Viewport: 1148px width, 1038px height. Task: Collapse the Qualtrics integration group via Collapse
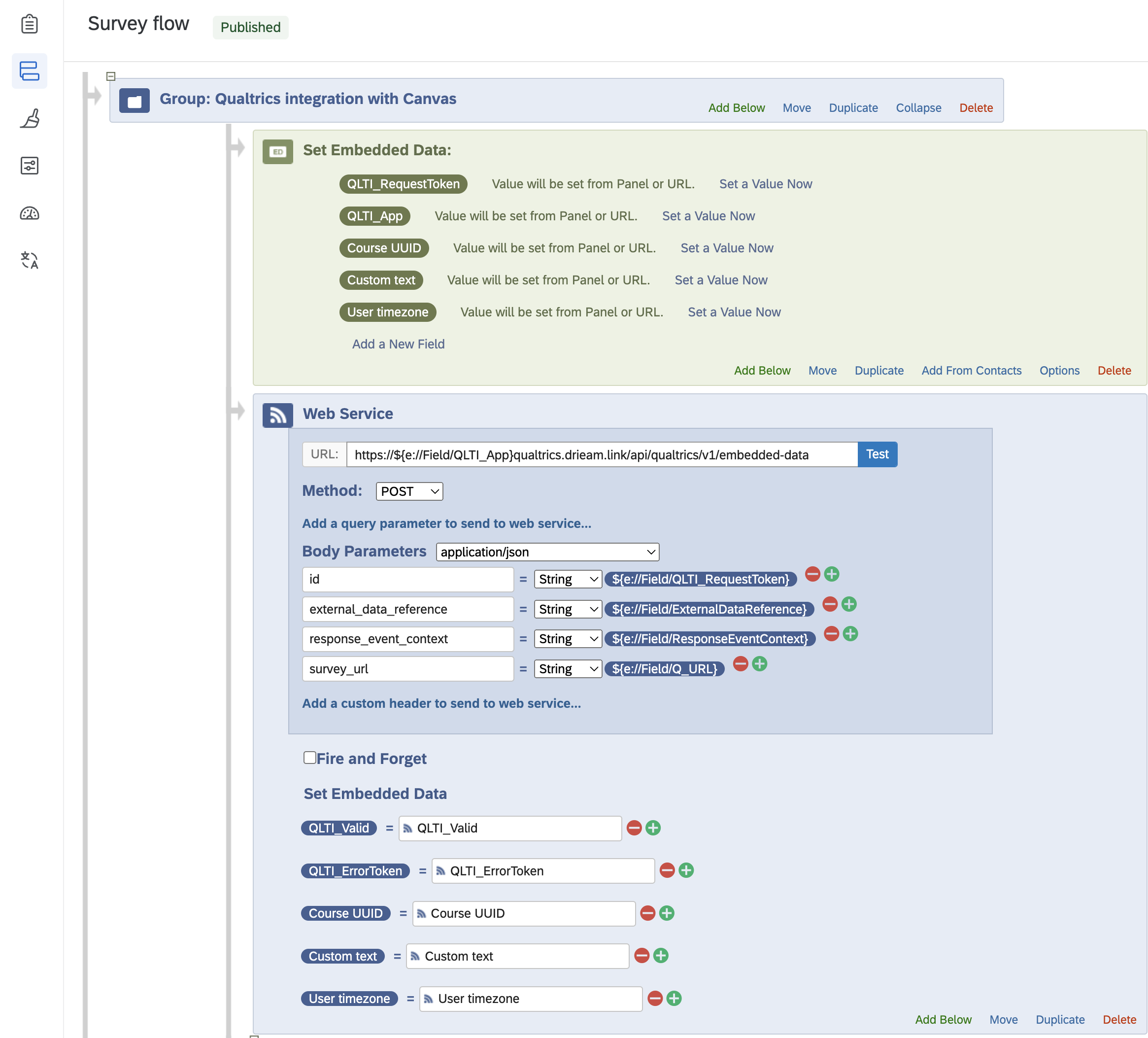[x=918, y=107]
